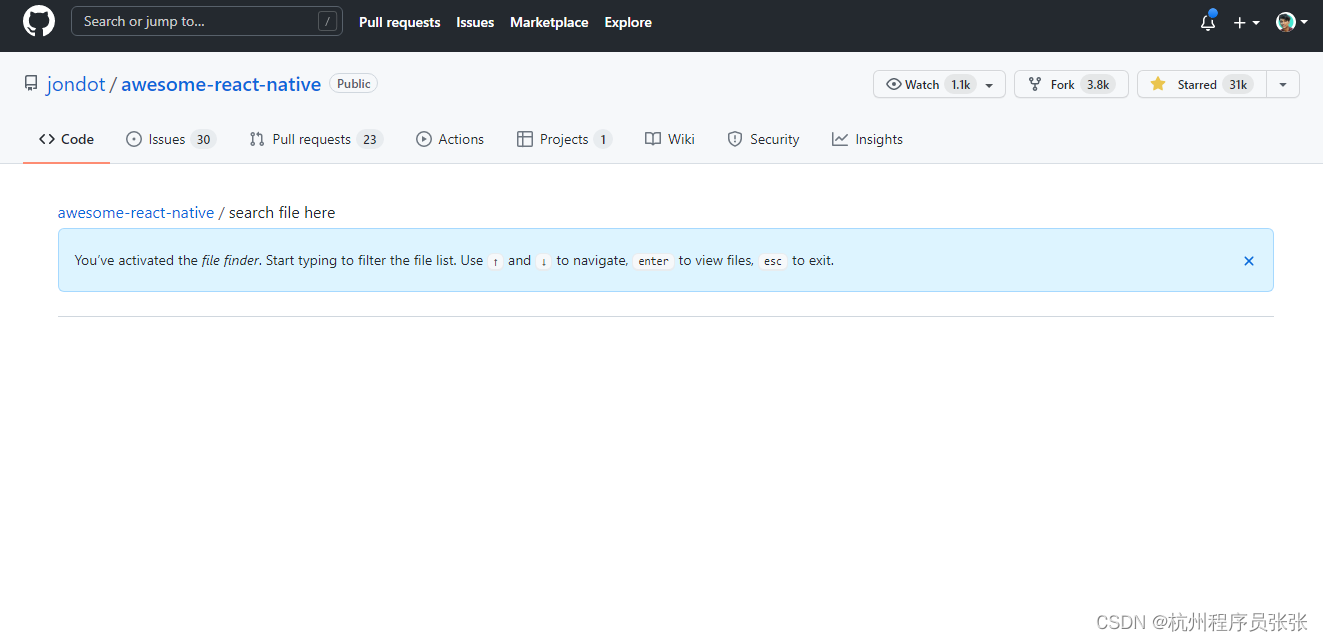
Task: Open Pull requests in top navigation
Action: point(400,22)
